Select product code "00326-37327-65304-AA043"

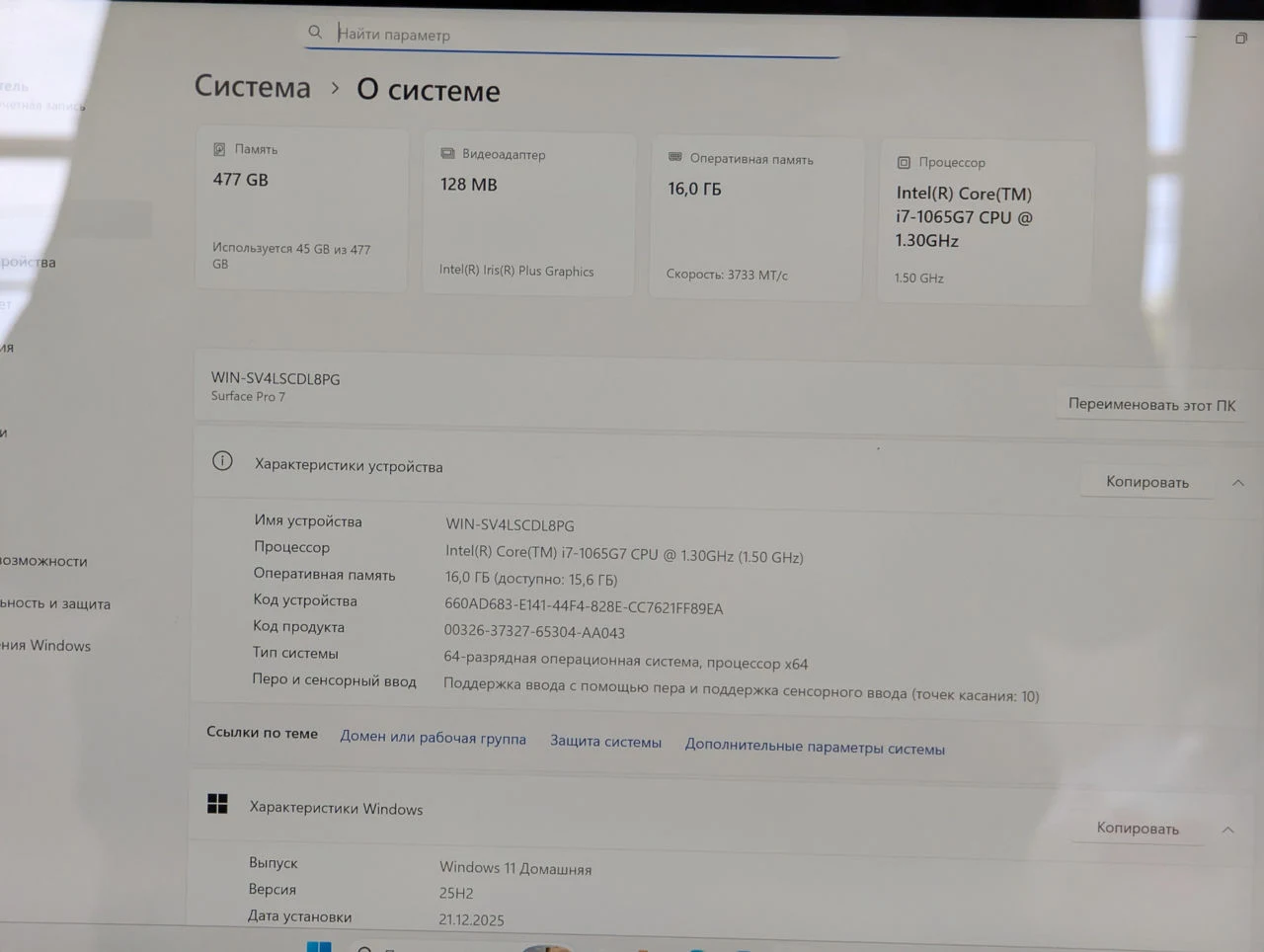point(534,632)
